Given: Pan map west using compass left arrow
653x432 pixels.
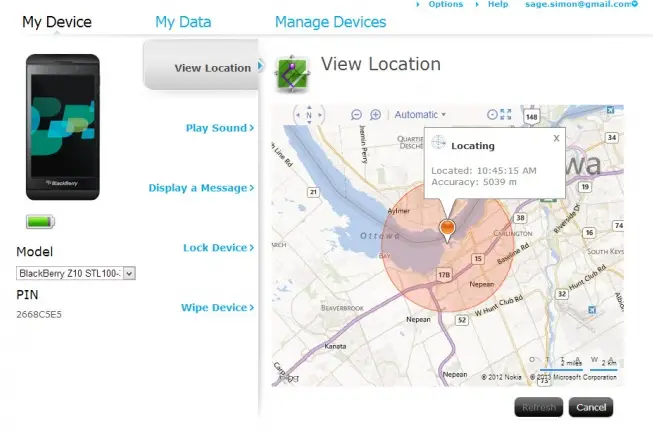Looking at the screenshot, I should tap(298, 115).
